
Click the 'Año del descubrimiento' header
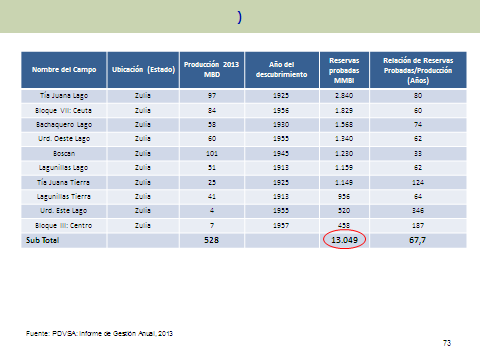click(282, 70)
